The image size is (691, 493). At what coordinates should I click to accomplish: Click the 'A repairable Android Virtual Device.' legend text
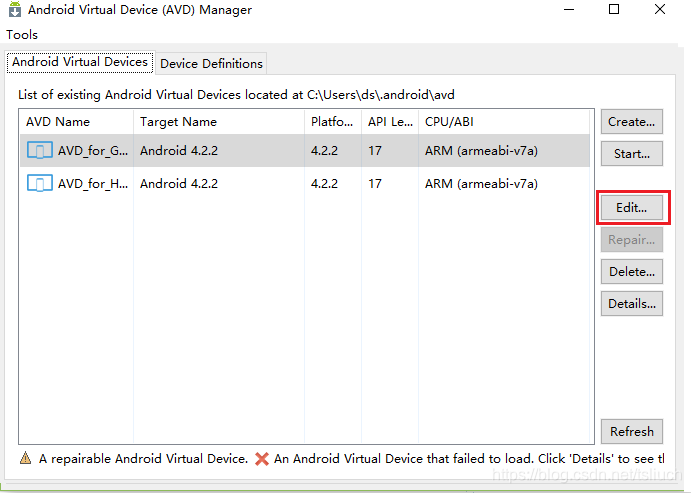tap(144, 459)
